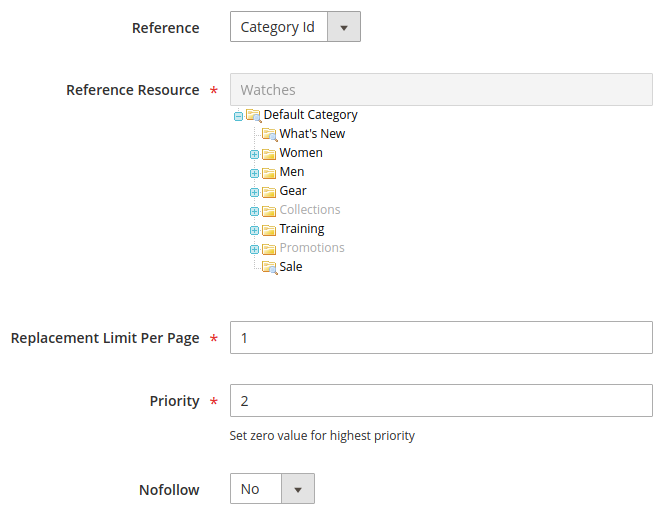Open the Nofollow dropdown
The width and height of the screenshot is (661, 513).
point(272,489)
